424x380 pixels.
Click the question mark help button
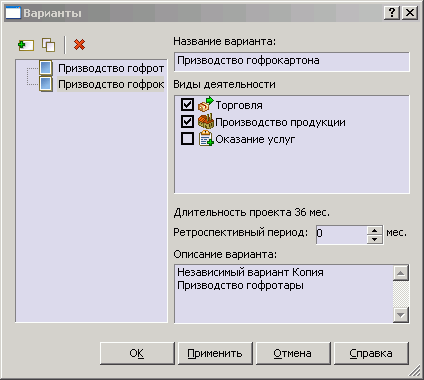click(392, 13)
